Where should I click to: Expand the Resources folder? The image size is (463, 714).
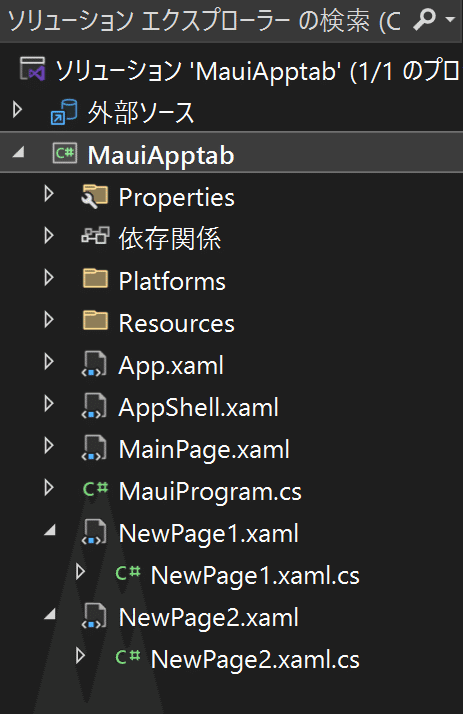49,320
